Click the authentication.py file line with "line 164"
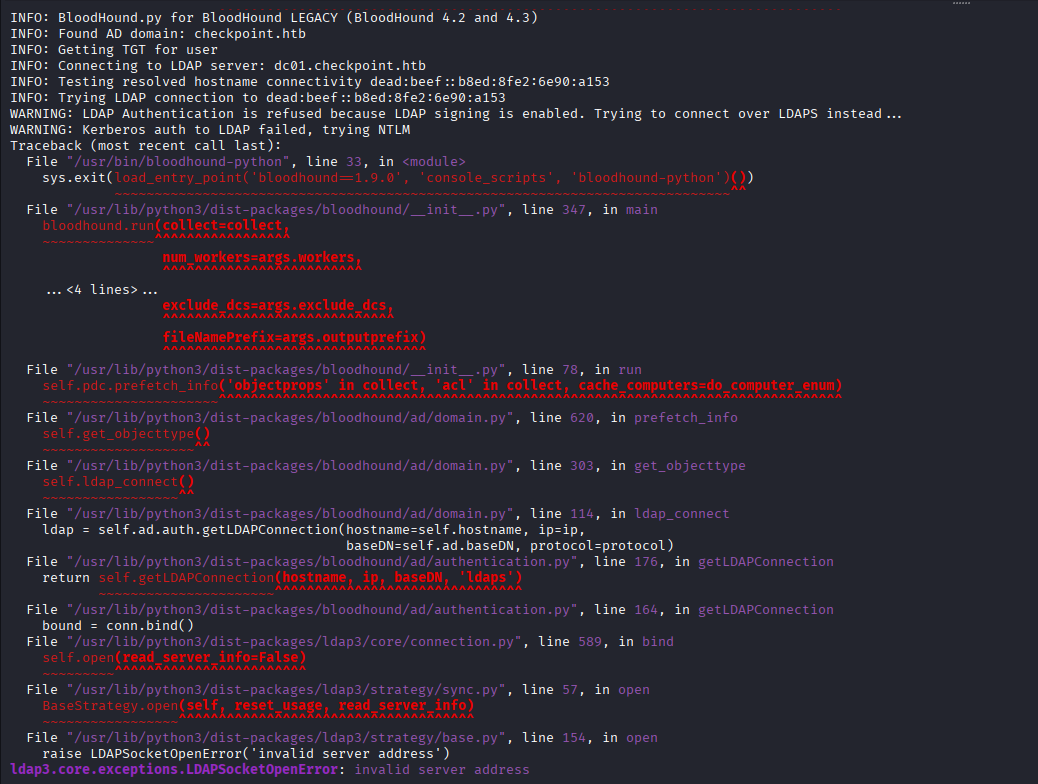This screenshot has height=784, width=1038. (430, 609)
